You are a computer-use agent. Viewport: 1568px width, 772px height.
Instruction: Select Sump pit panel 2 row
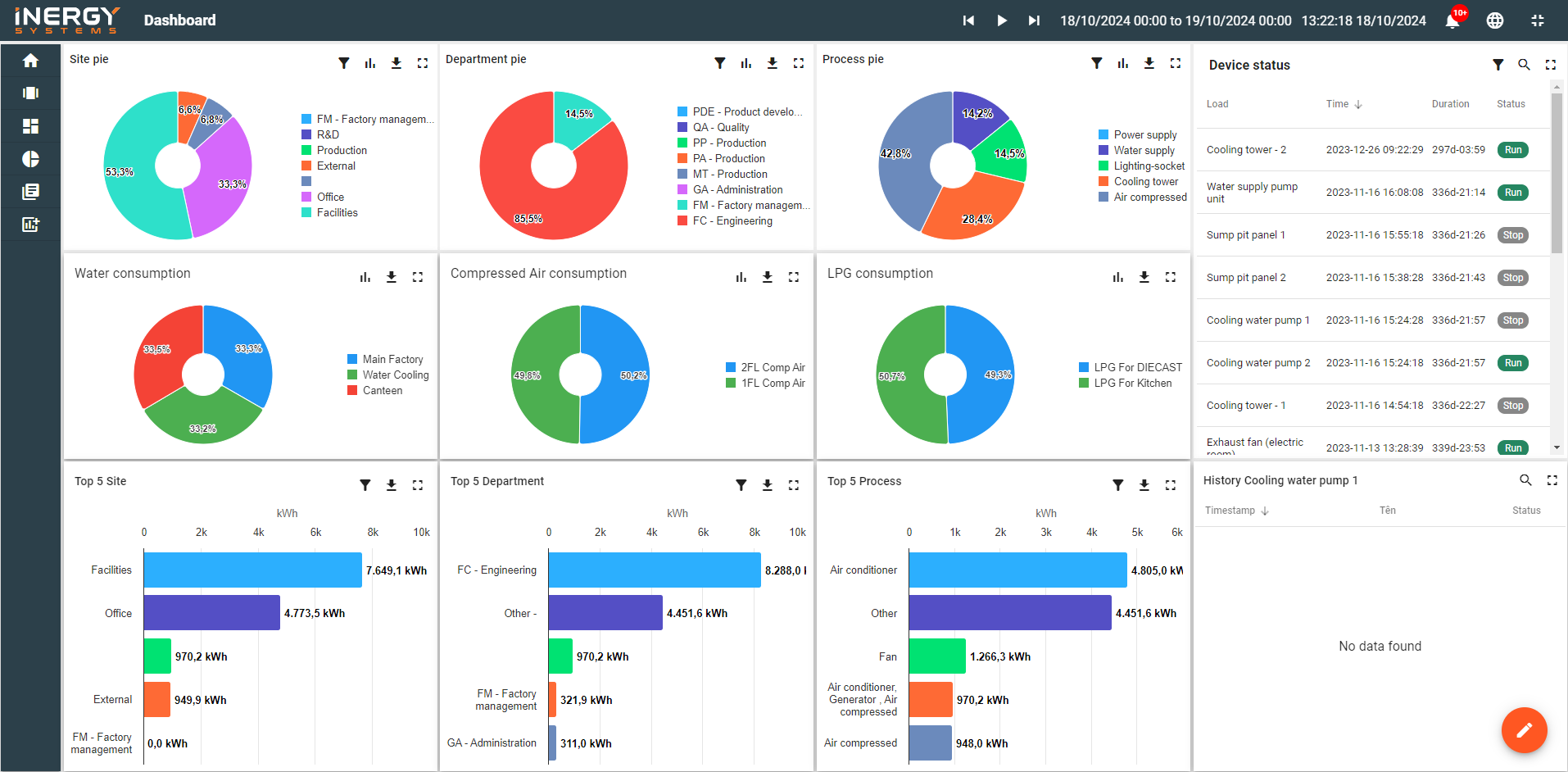point(1373,278)
